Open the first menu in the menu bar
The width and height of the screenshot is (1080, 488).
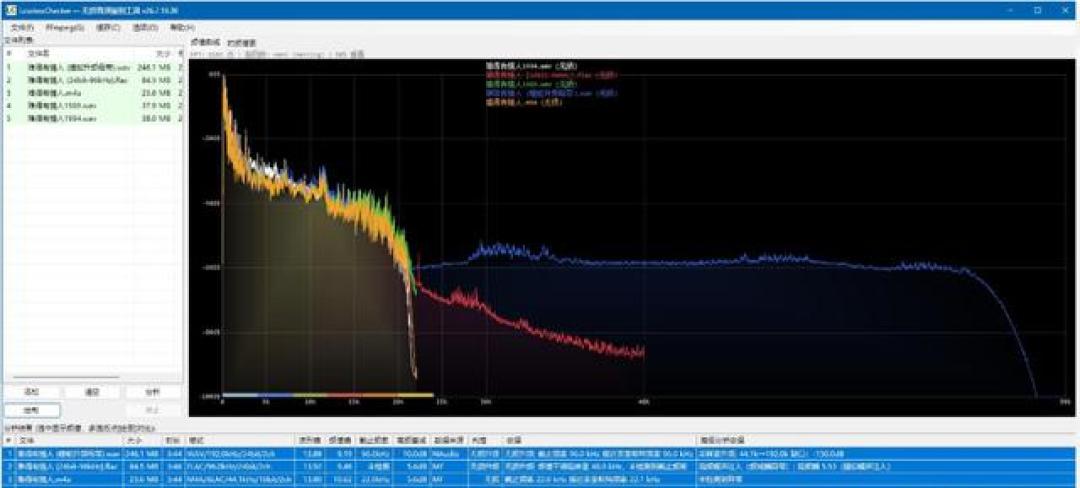(x=22, y=28)
